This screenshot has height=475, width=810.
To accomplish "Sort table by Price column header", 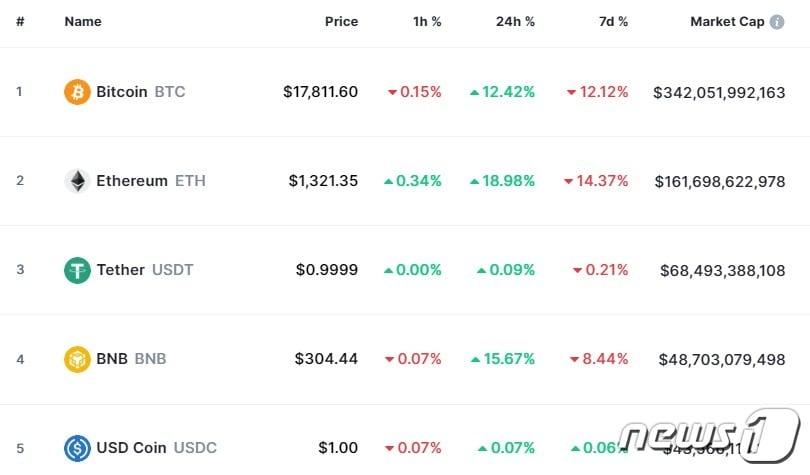I will [x=341, y=22].
